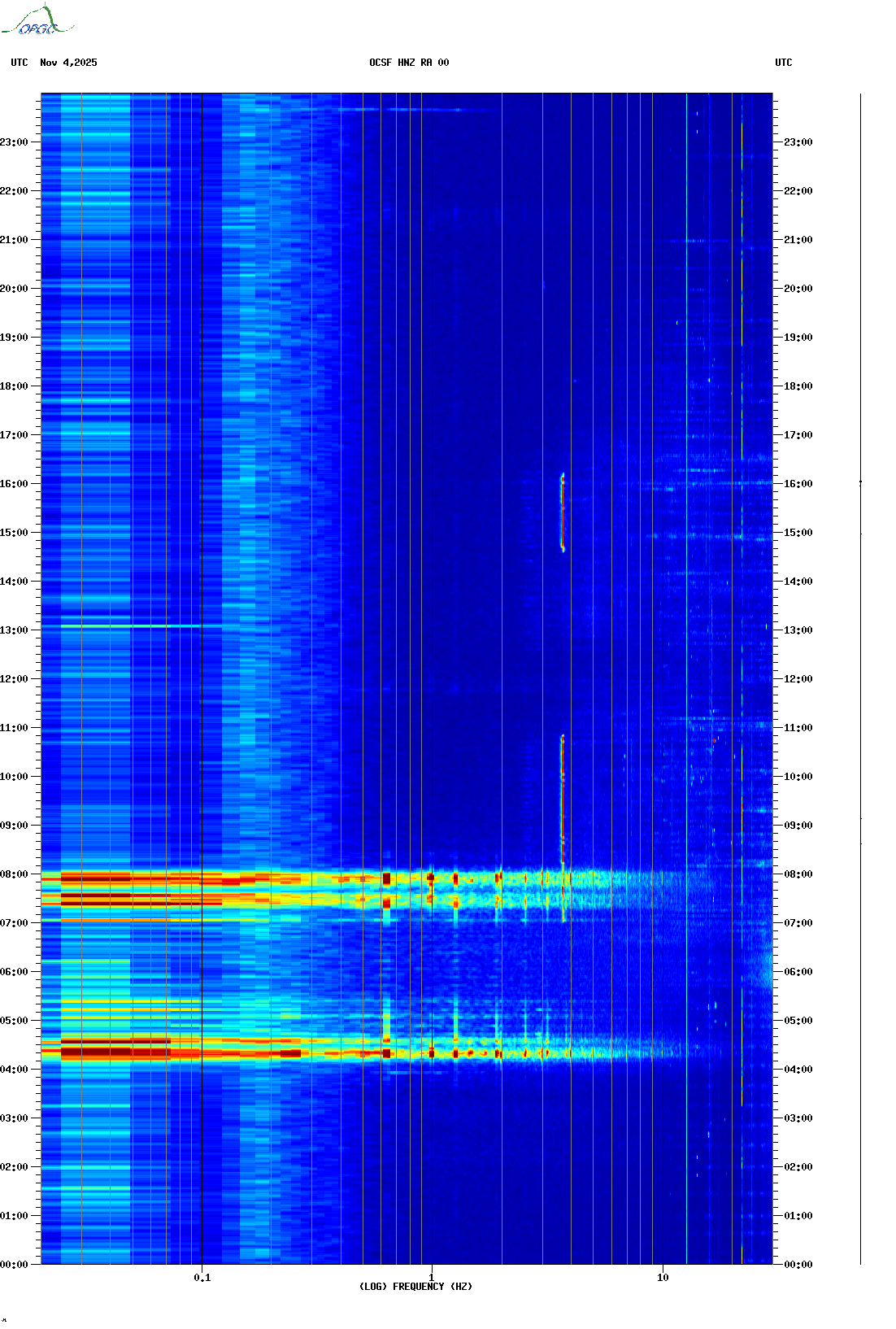
Task: Click the left axis 15:00 time label
Action: coord(14,533)
